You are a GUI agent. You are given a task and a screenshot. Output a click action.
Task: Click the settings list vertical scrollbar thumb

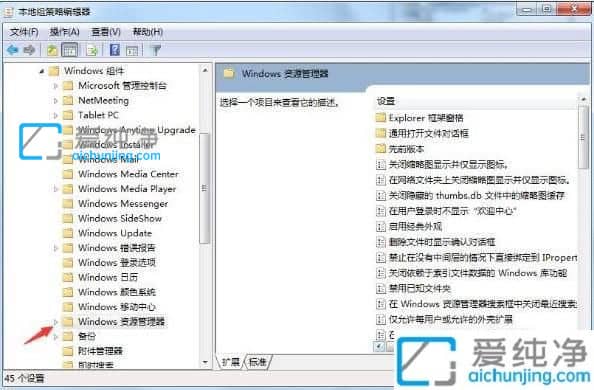click(583, 137)
